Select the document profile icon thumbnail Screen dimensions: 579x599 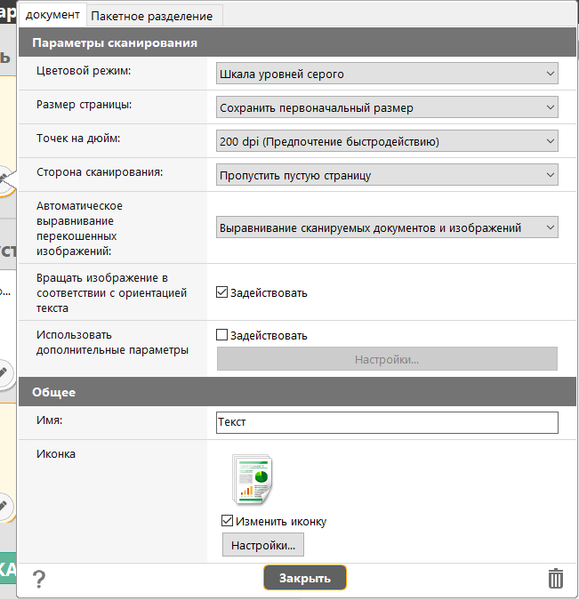click(252, 479)
